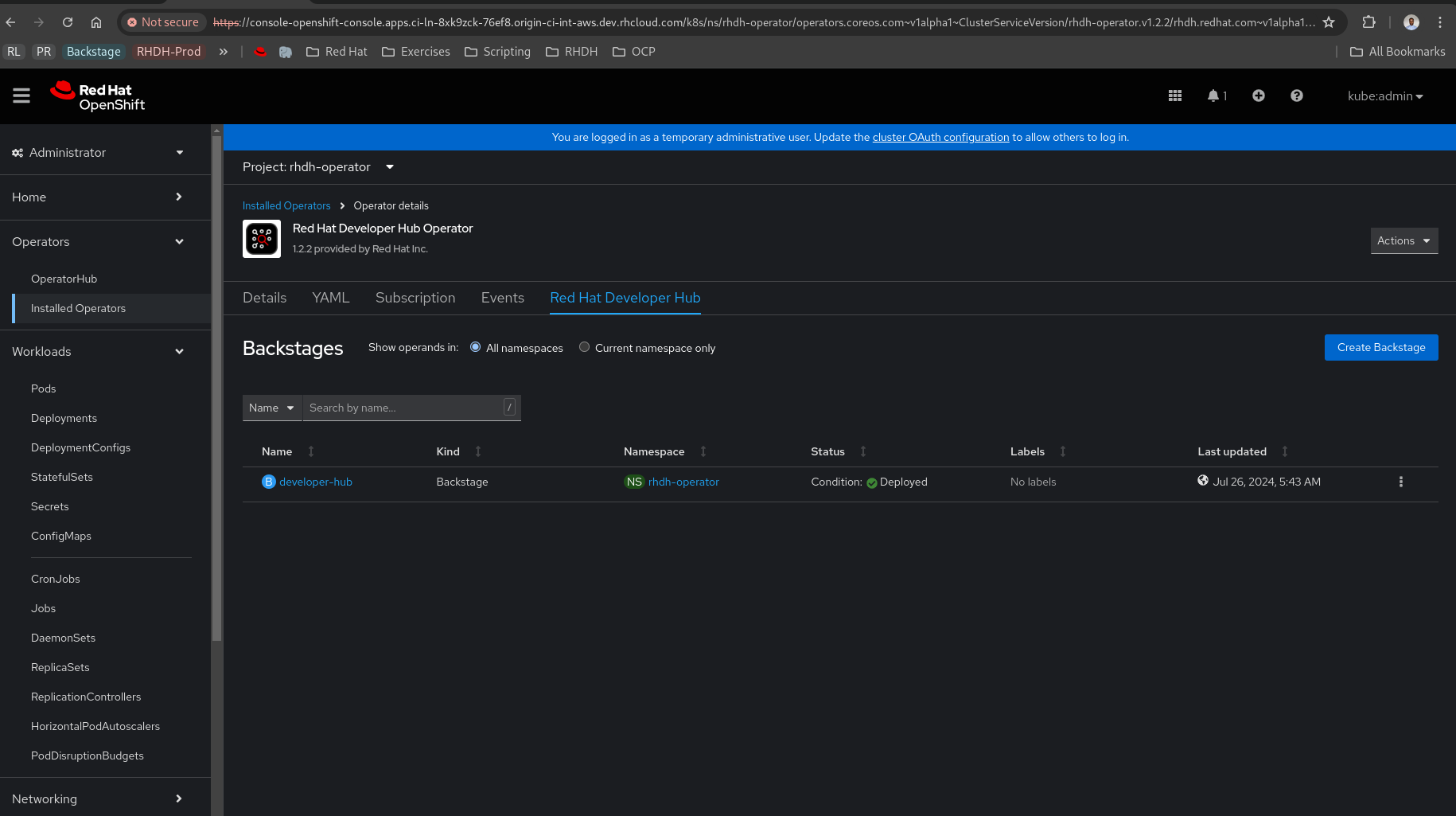Sort table by Labels column
This screenshot has height=816, width=1456.
1063,451
